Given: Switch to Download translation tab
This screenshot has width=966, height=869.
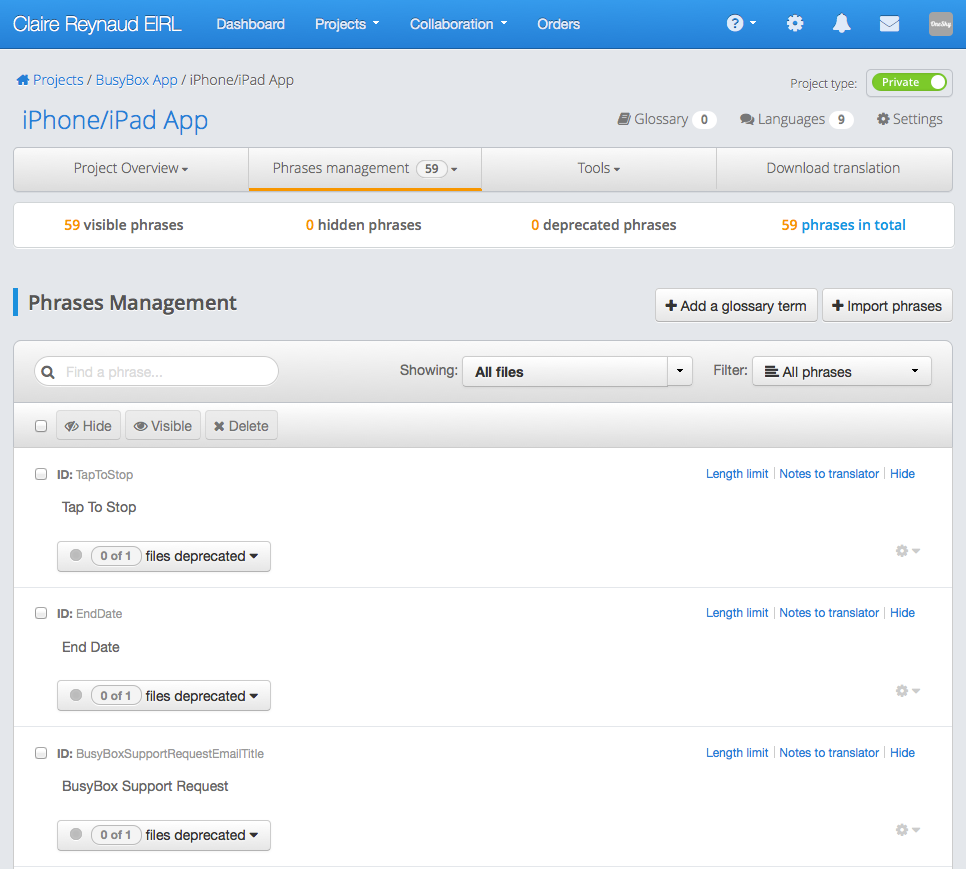Looking at the screenshot, I should point(834,169).
